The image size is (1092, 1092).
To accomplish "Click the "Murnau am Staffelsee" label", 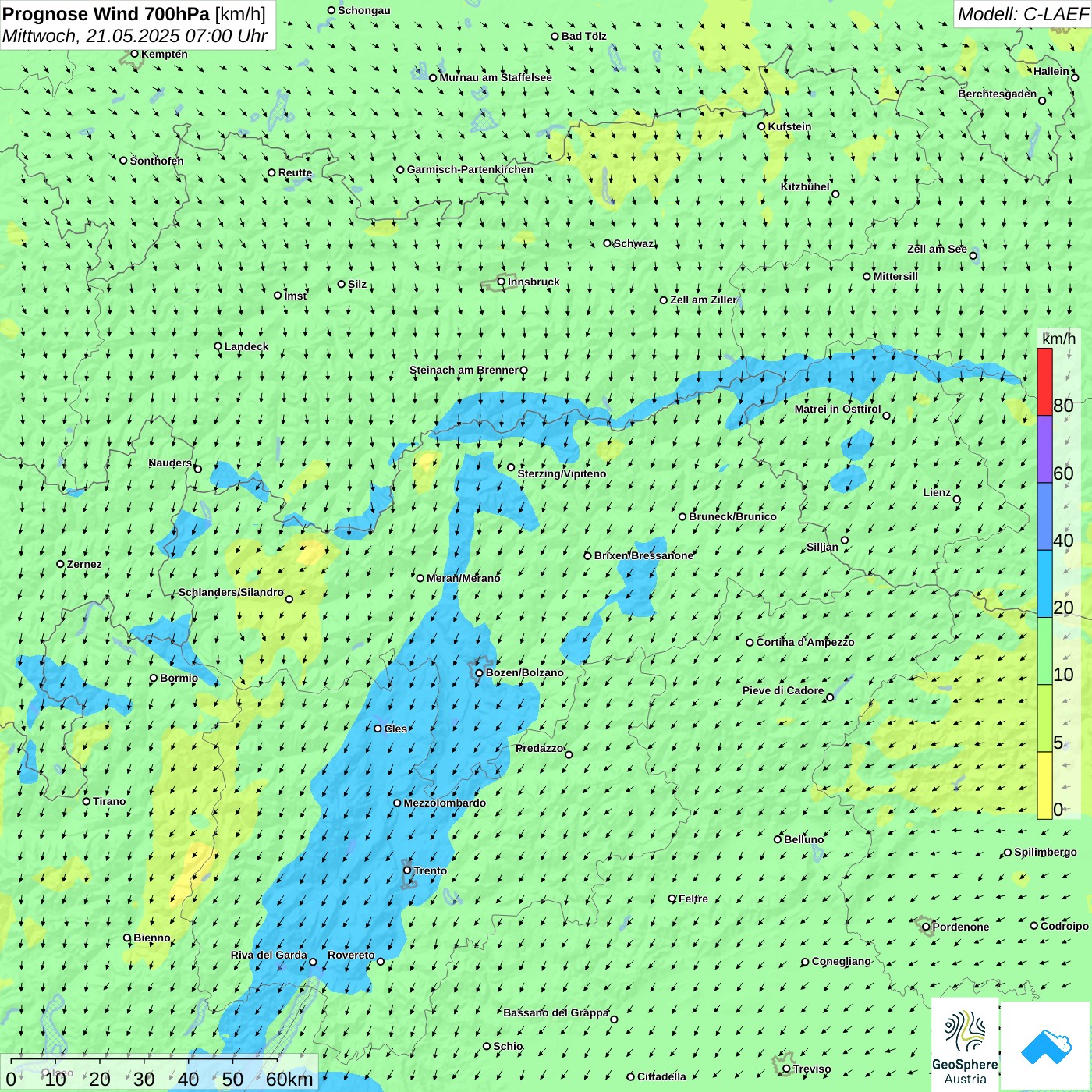I will (x=495, y=77).
